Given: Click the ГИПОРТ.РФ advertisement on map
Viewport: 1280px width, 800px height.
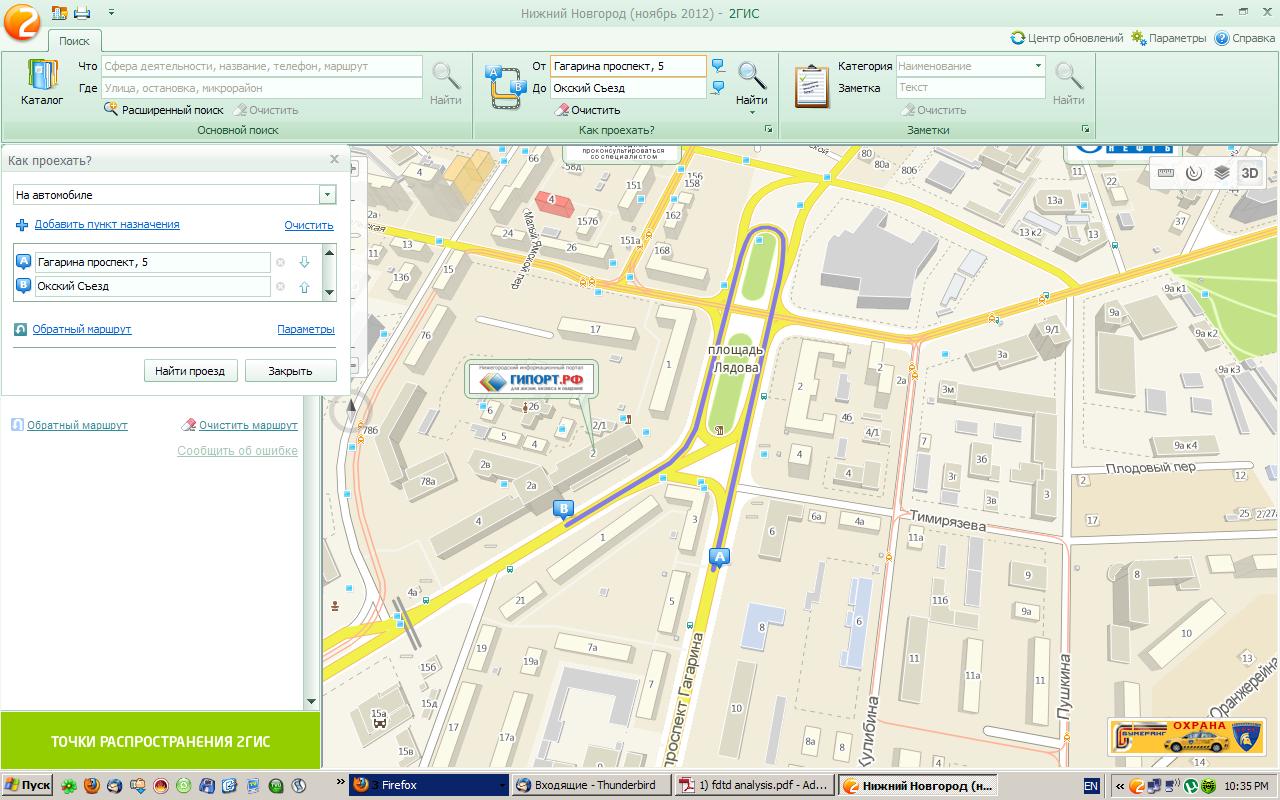Looking at the screenshot, I should coord(532,379).
